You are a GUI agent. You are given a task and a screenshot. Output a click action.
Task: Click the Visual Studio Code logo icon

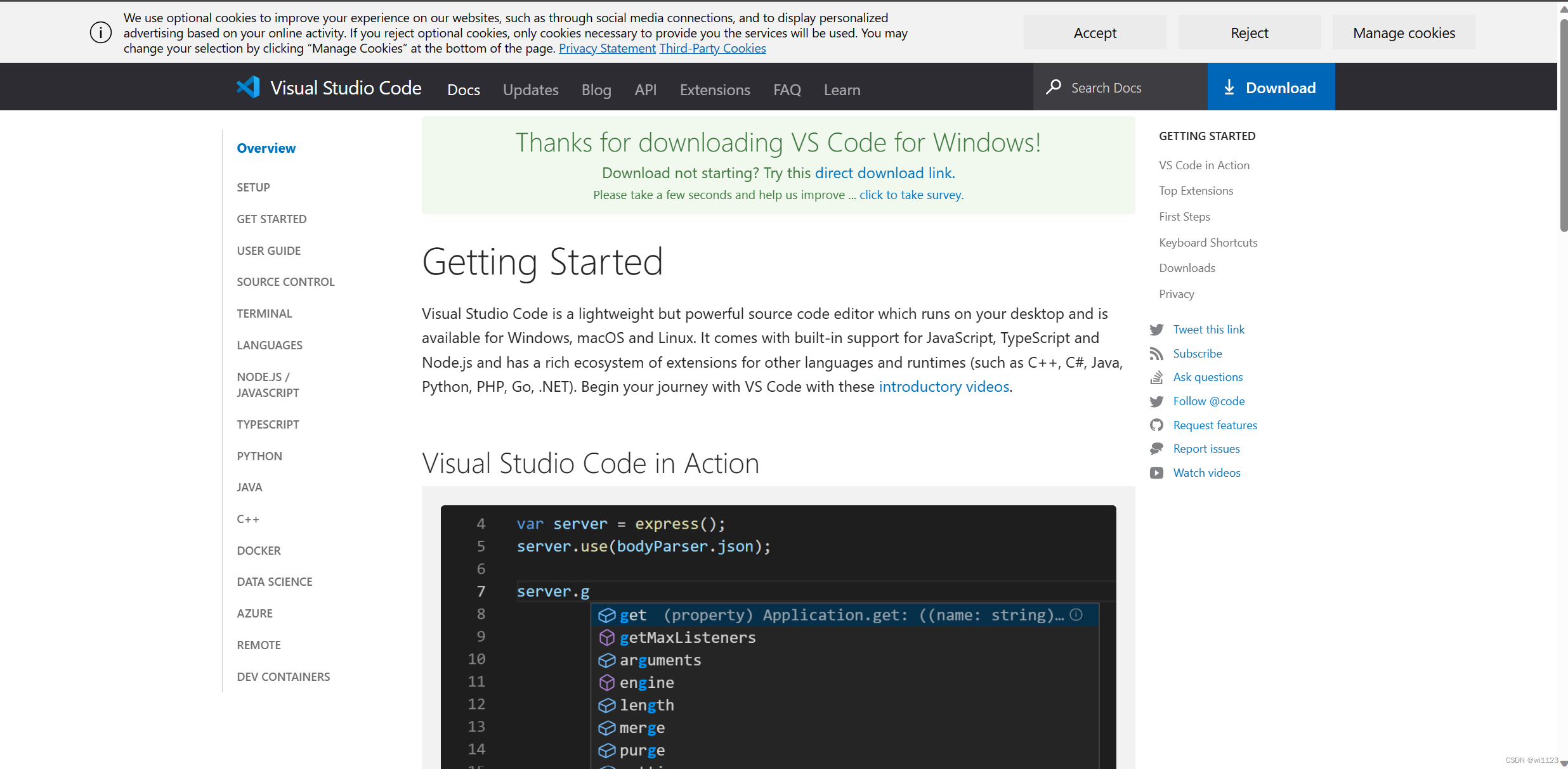coord(248,87)
